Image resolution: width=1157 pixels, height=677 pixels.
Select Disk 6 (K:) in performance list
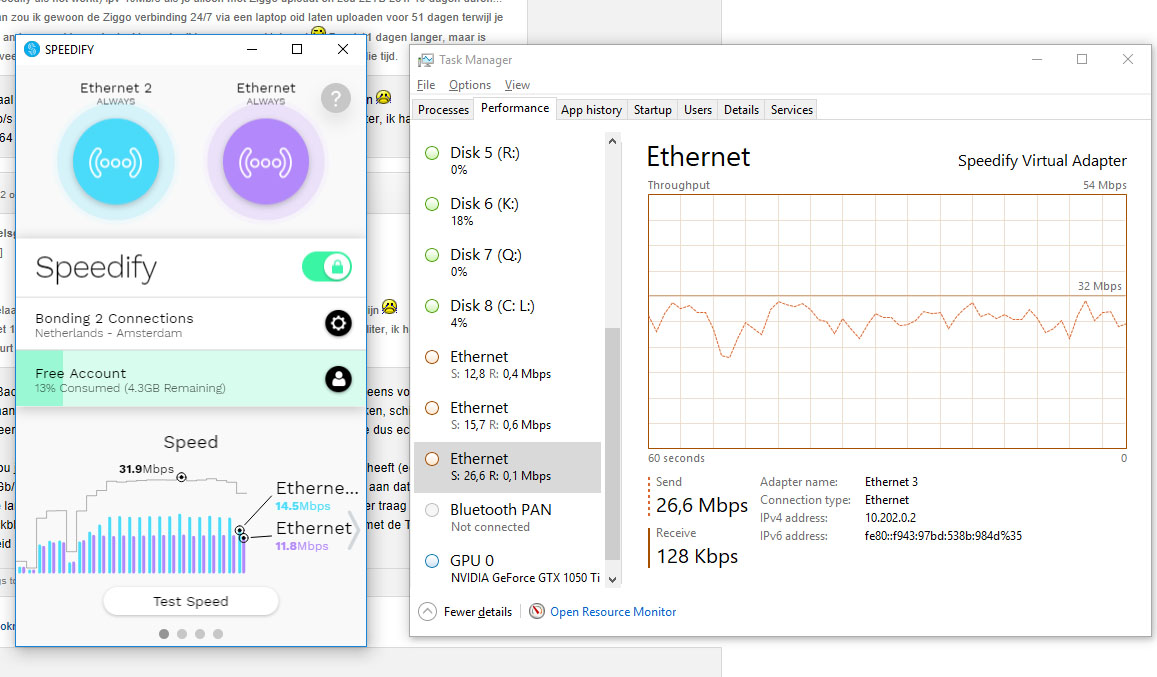[508, 211]
